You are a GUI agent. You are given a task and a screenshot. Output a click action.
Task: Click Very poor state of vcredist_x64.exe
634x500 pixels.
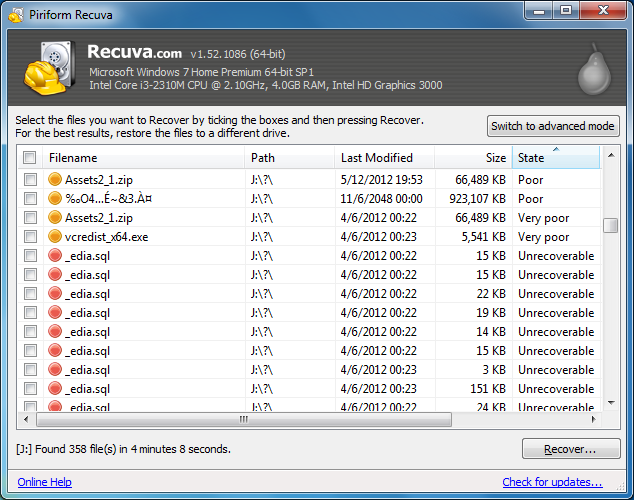click(543, 237)
